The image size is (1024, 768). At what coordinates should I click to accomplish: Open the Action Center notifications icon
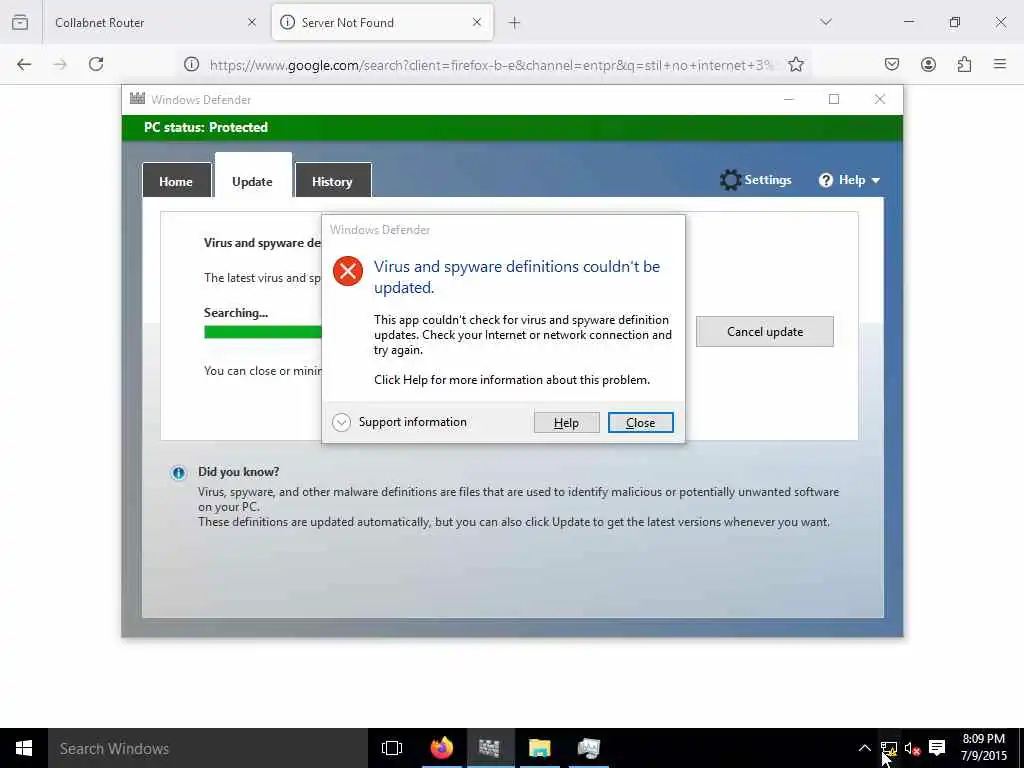pyautogui.click(x=937, y=748)
